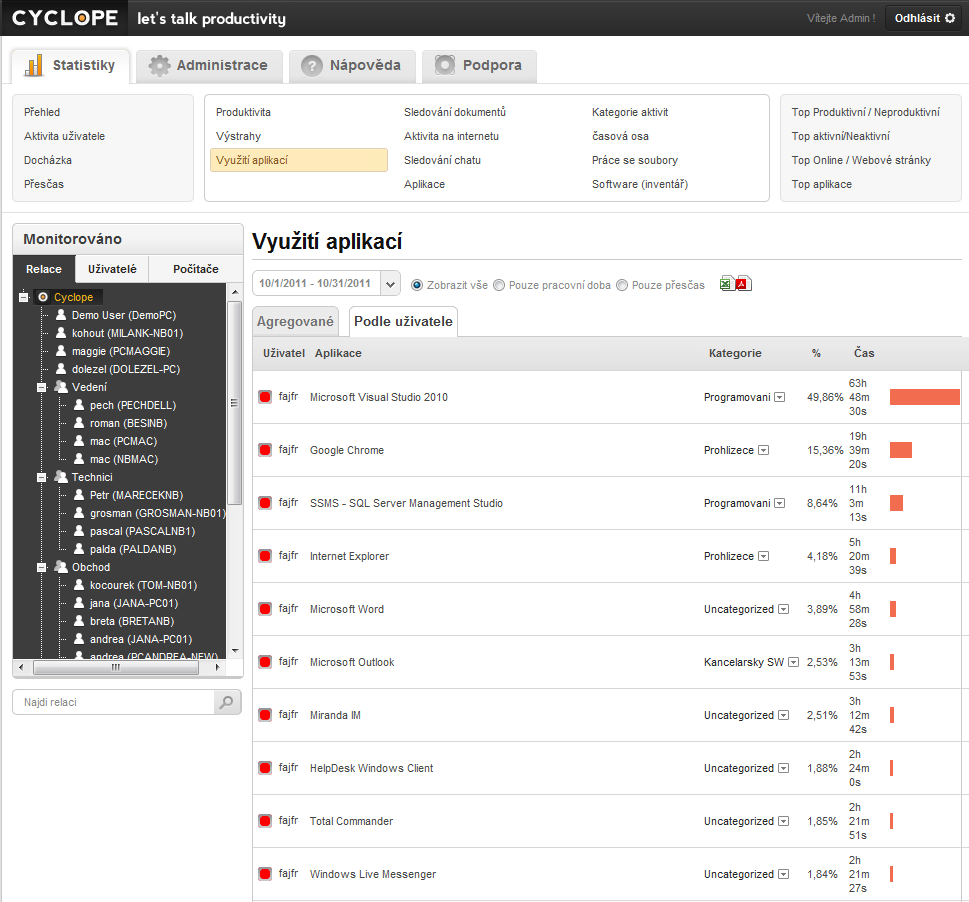Export the report to PDF
Viewport: 969px width, 902px height.
coord(743,284)
